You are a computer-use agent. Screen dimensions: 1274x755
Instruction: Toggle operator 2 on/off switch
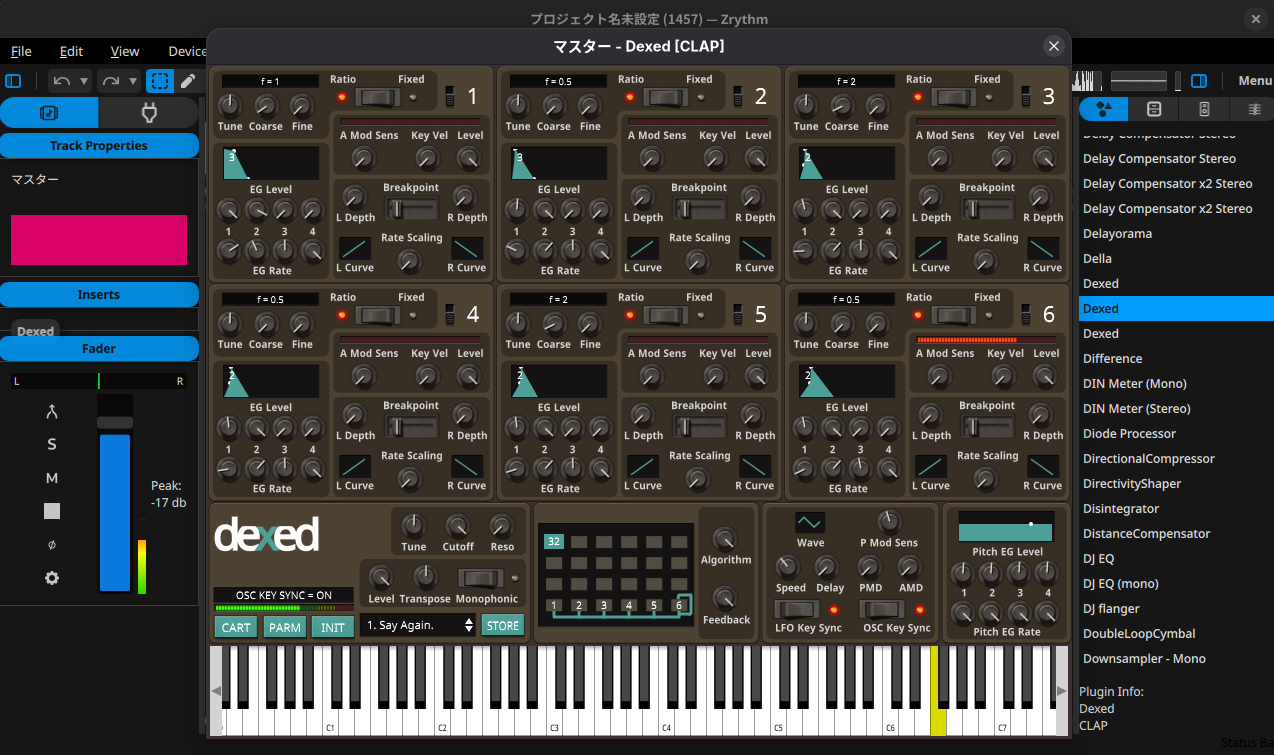coord(739,96)
